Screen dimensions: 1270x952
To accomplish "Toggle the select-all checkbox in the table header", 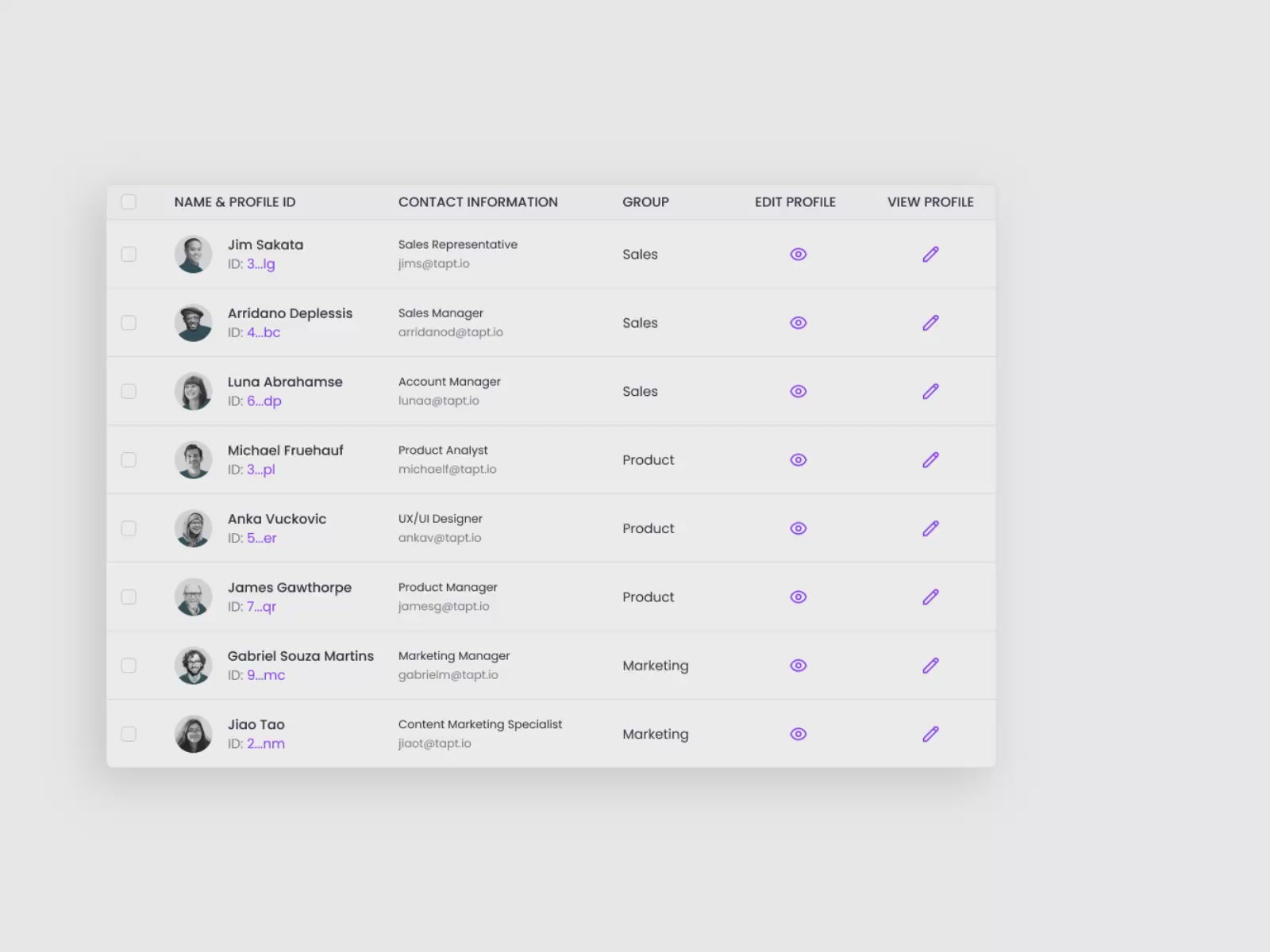I will click(x=129, y=202).
